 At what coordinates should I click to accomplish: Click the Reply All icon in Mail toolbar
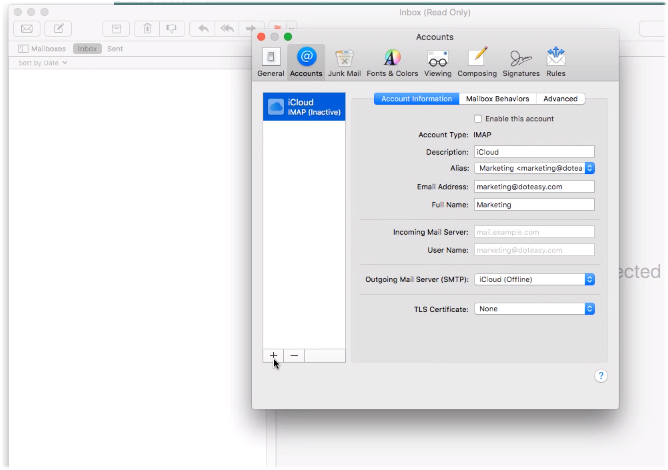click(227, 29)
